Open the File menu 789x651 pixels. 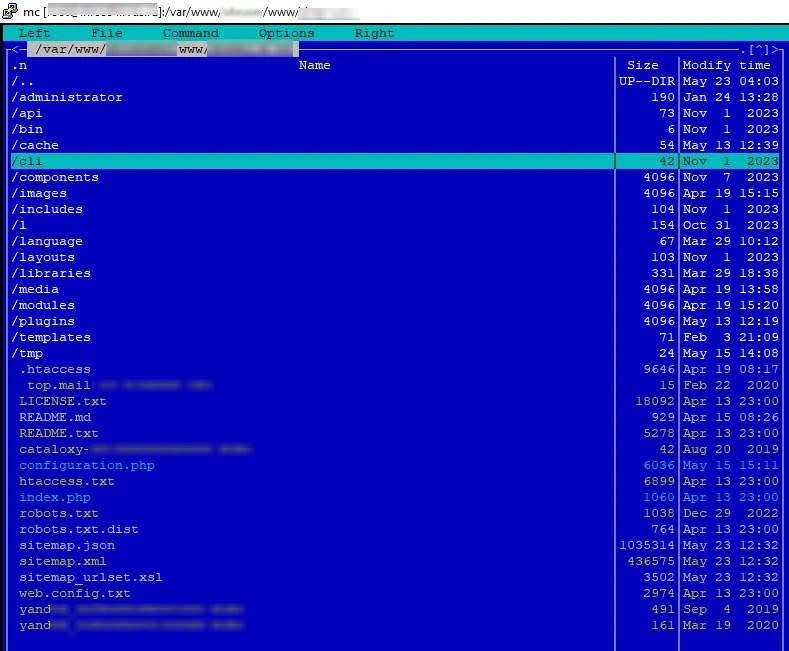pyautogui.click(x=107, y=33)
